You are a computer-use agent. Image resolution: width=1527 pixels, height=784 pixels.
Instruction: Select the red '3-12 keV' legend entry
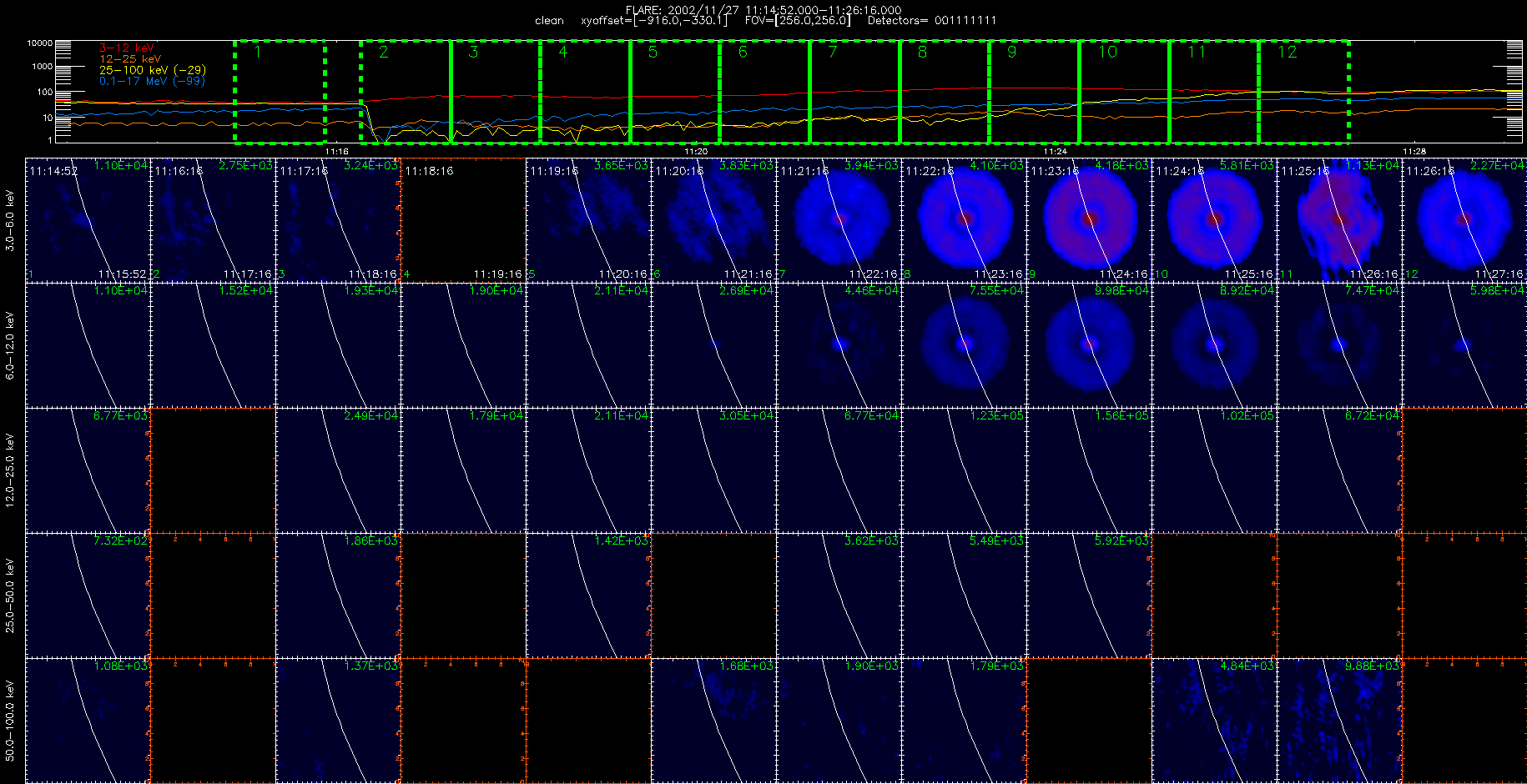click(x=127, y=48)
